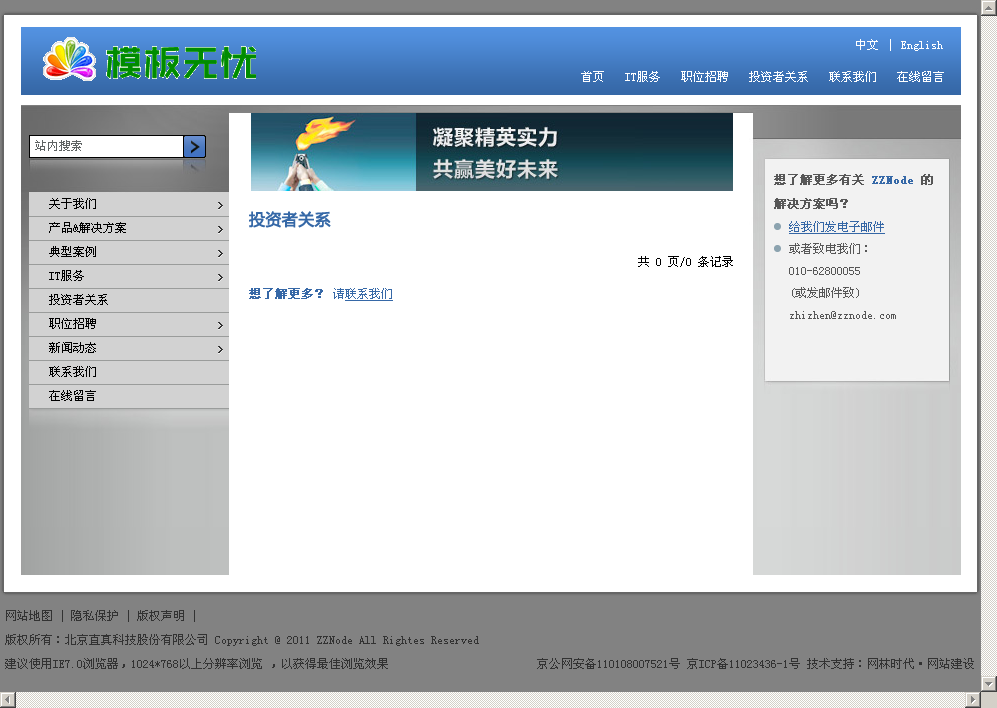Click the torch banner image
The height and width of the screenshot is (708, 997).
tap(491, 152)
